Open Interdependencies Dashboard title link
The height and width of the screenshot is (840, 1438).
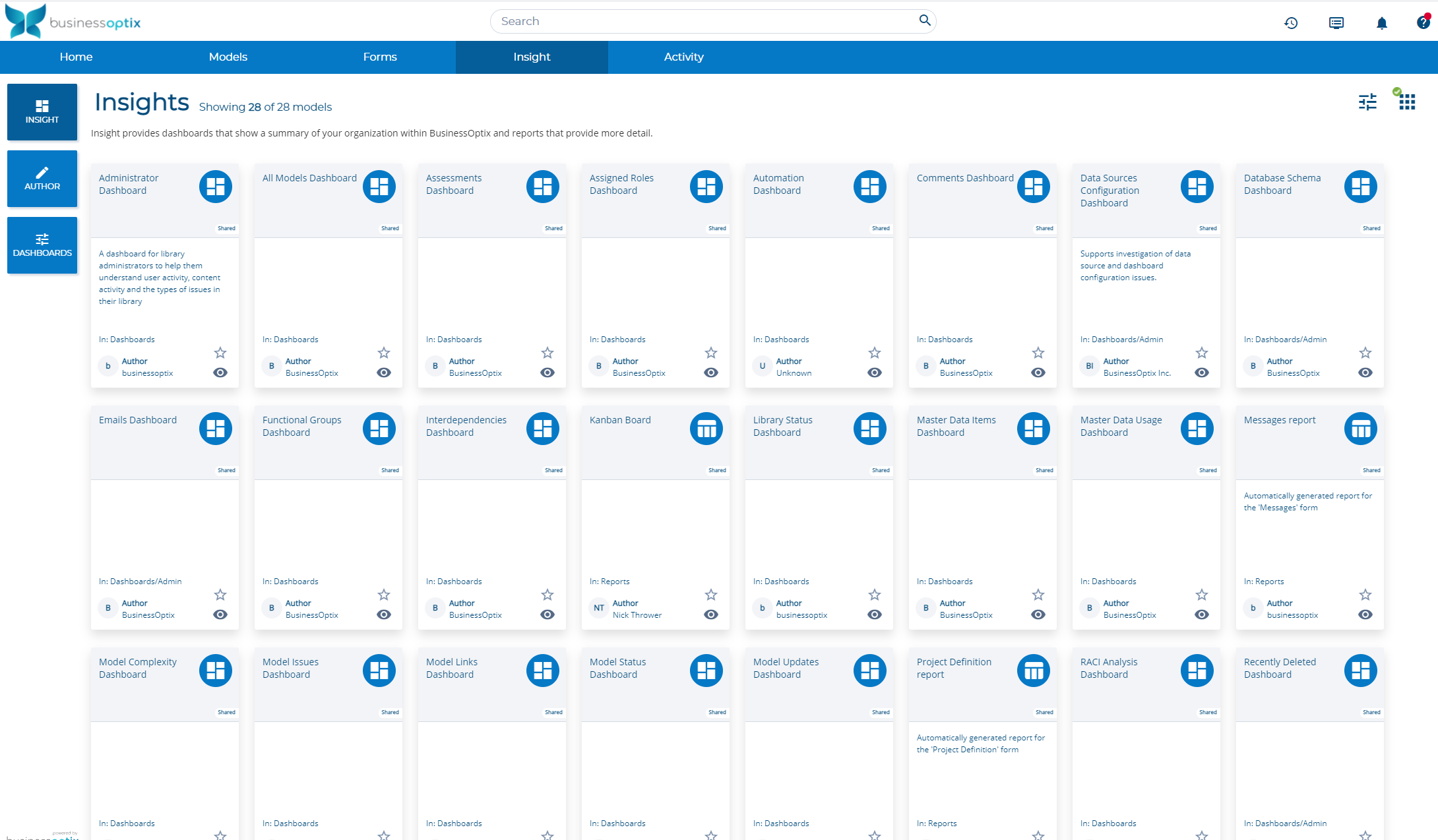[466, 426]
